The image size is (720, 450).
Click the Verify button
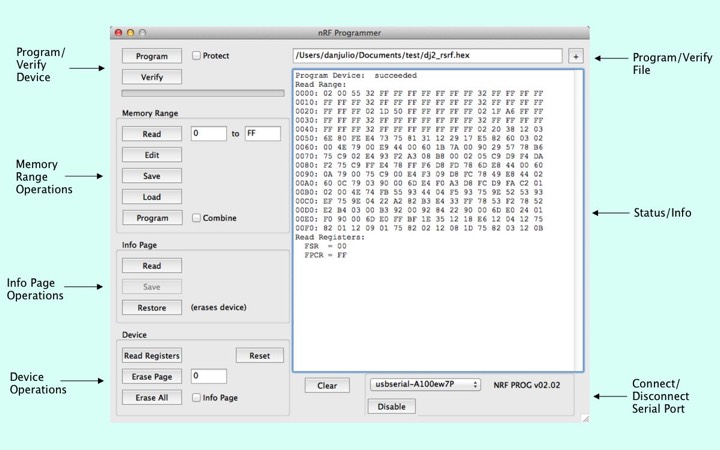tap(152, 77)
